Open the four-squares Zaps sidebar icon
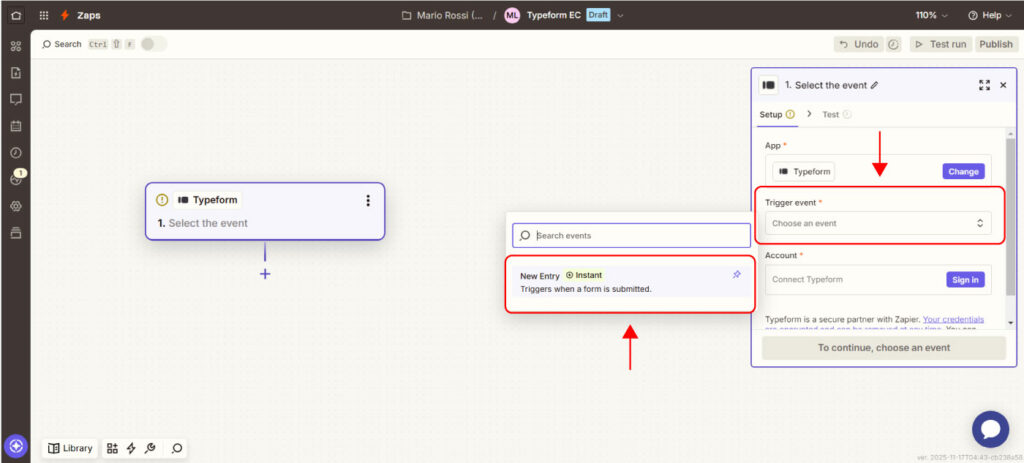1024x463 pixels. coord(16,46)
